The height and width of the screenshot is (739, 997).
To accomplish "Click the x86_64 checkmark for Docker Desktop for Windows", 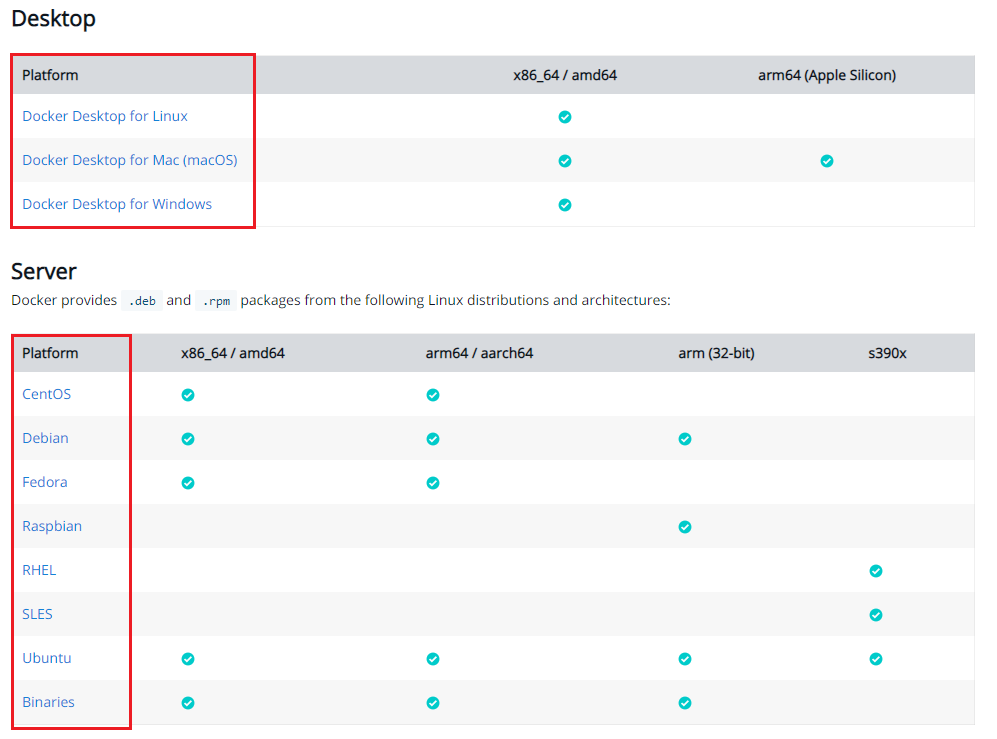I will (x=565, y=205).
